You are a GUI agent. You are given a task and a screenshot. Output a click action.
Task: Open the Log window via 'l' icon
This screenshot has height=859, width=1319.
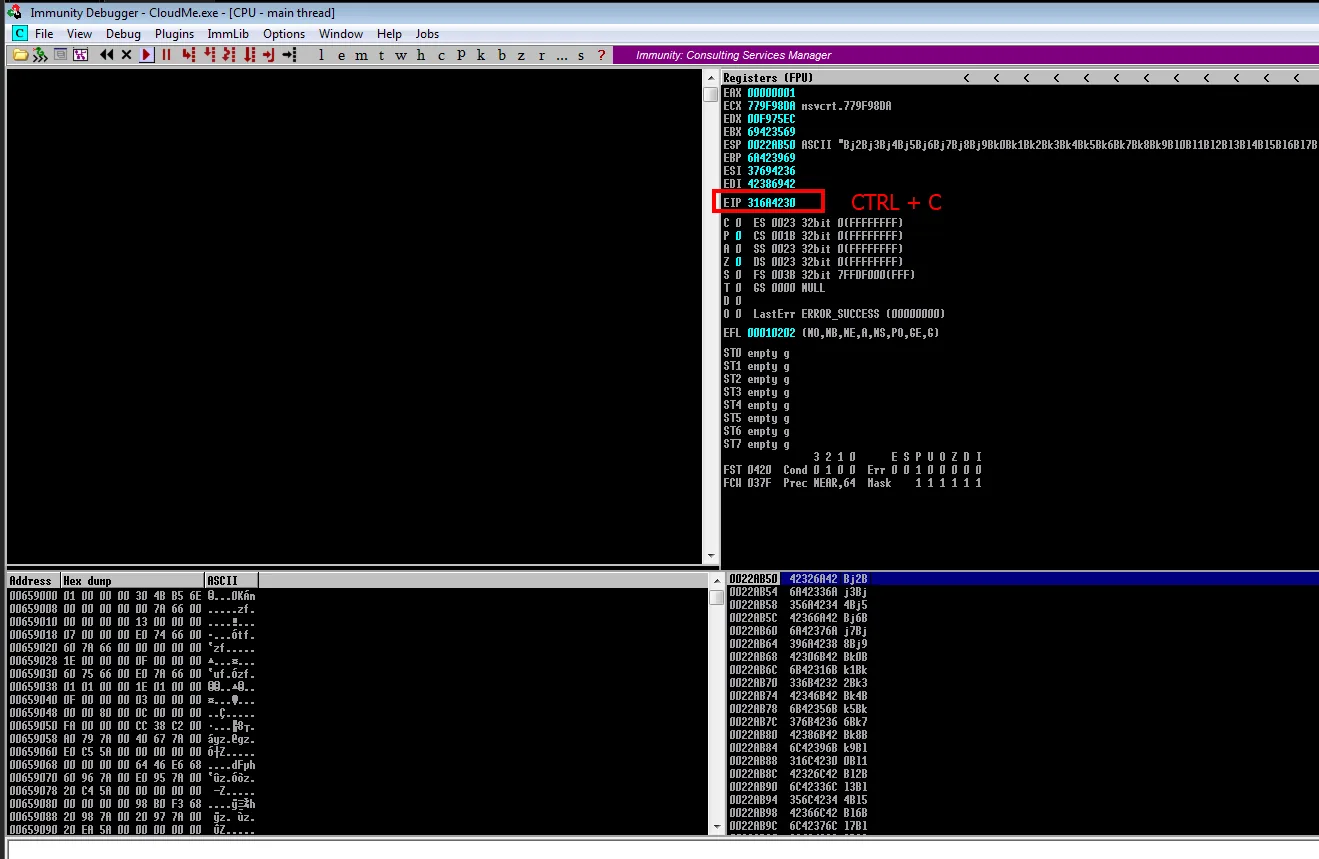point(321,55)
